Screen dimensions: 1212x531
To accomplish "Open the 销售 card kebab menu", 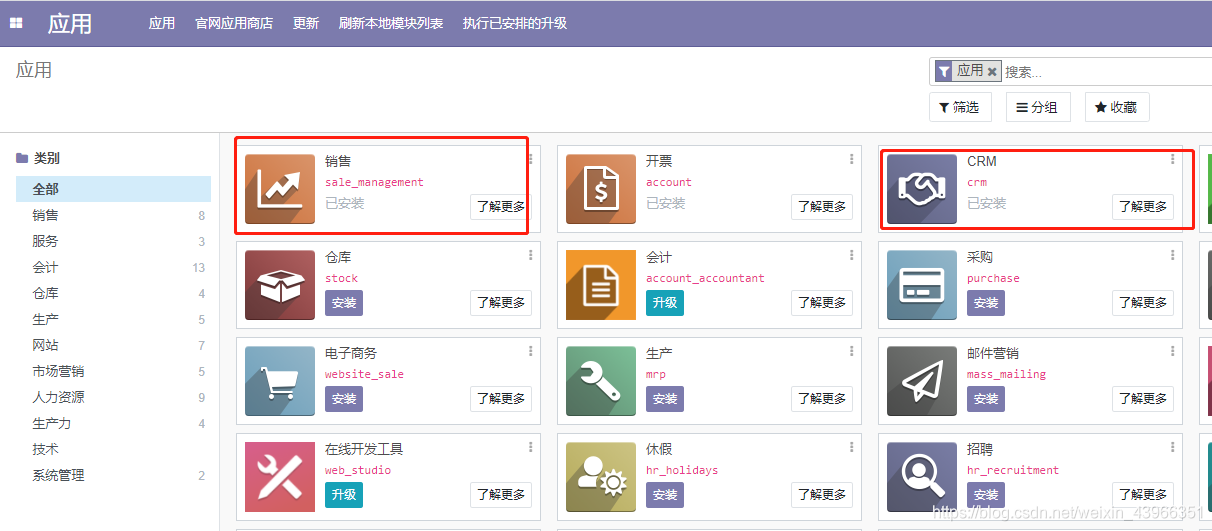I will click(x=530, y=159).
